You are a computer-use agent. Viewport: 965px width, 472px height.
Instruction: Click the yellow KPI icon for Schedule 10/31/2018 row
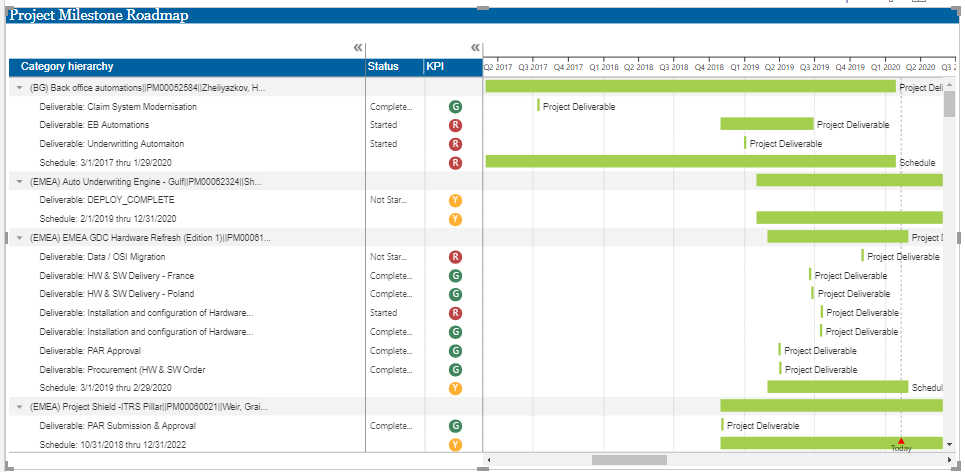click(x=455, y=445)
